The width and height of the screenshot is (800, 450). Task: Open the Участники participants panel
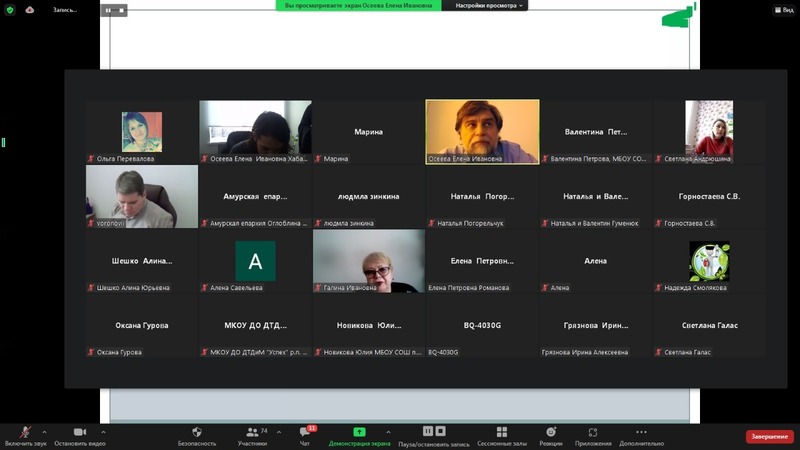coord(252,435)
